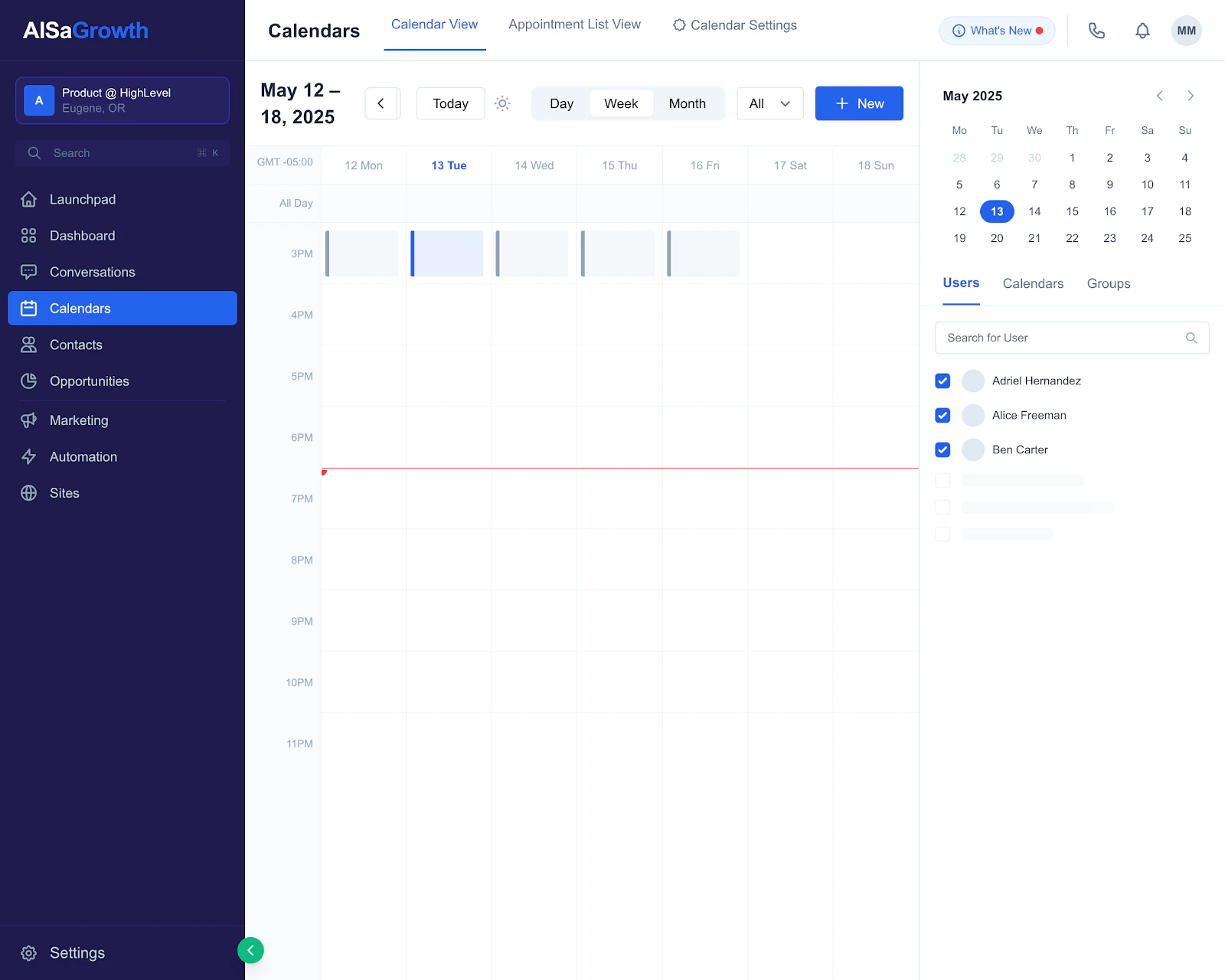The image size is (1225, 980).
Task: Go to Conversations in sidebar
Action: coord(122,272)
